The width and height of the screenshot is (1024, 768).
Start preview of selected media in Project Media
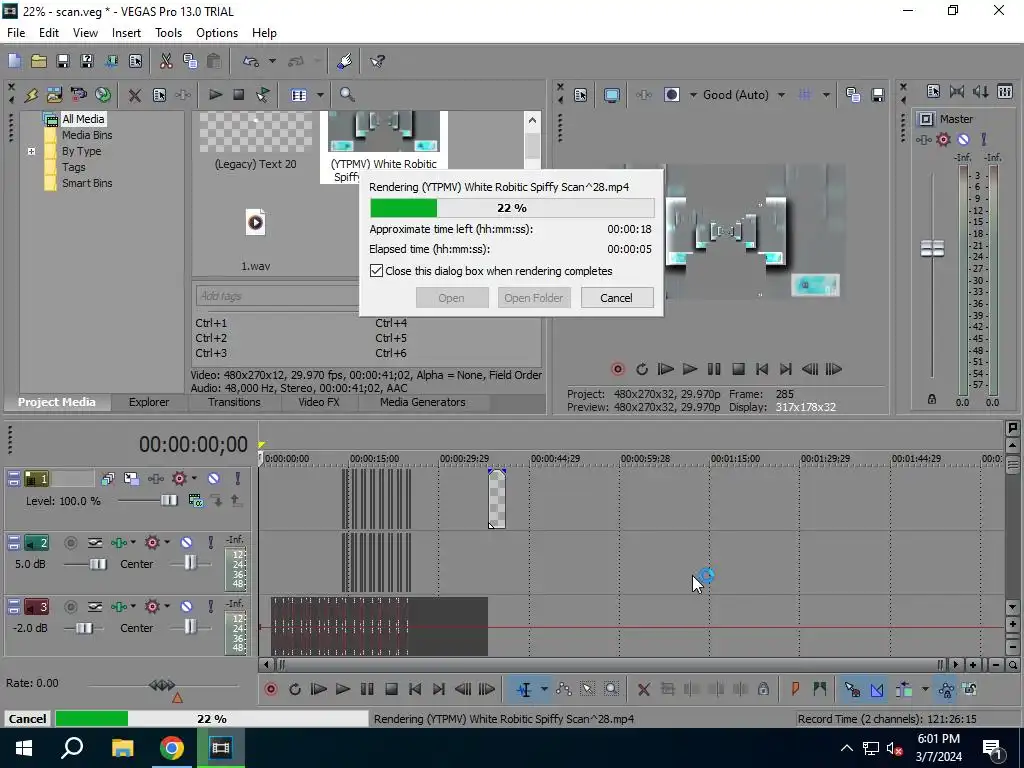[x=215, y=95]
